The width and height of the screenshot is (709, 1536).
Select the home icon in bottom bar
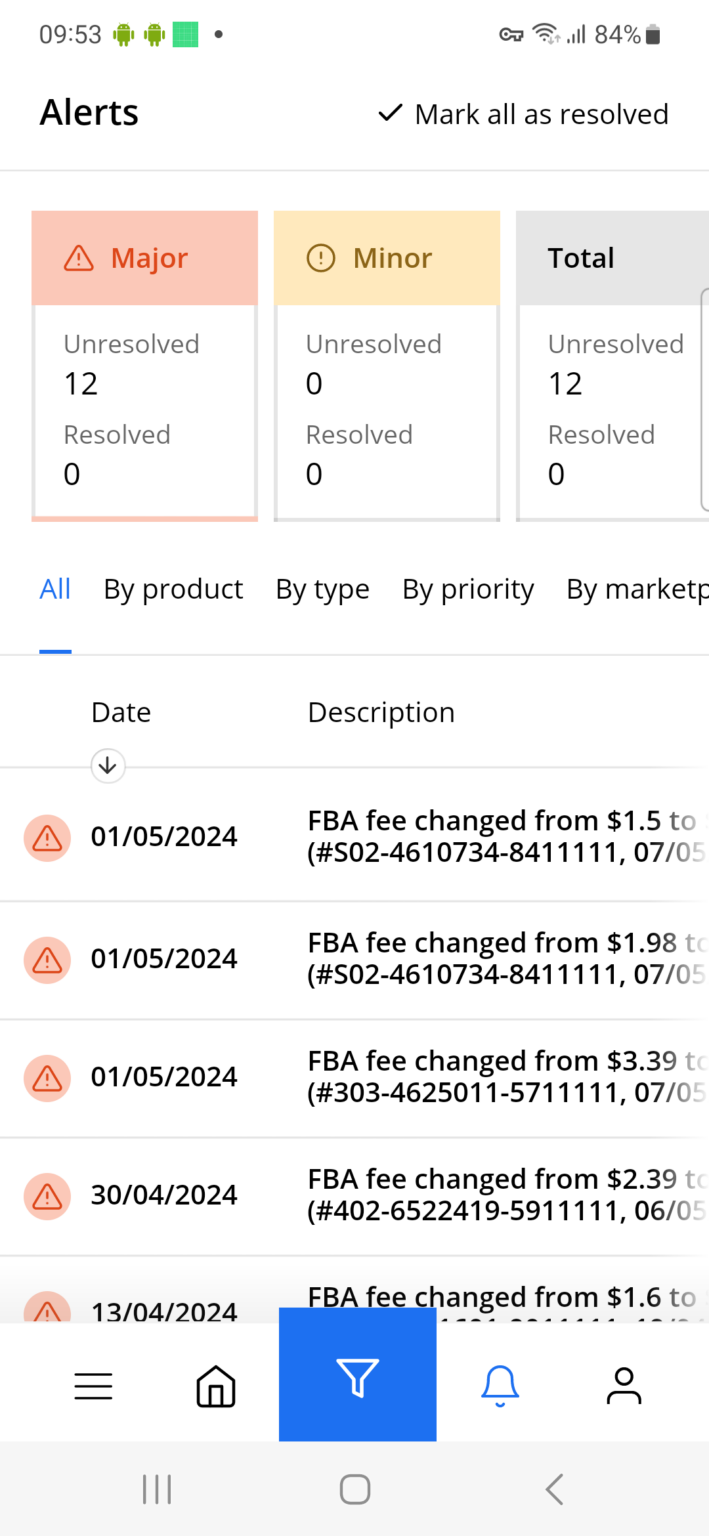215,1386
